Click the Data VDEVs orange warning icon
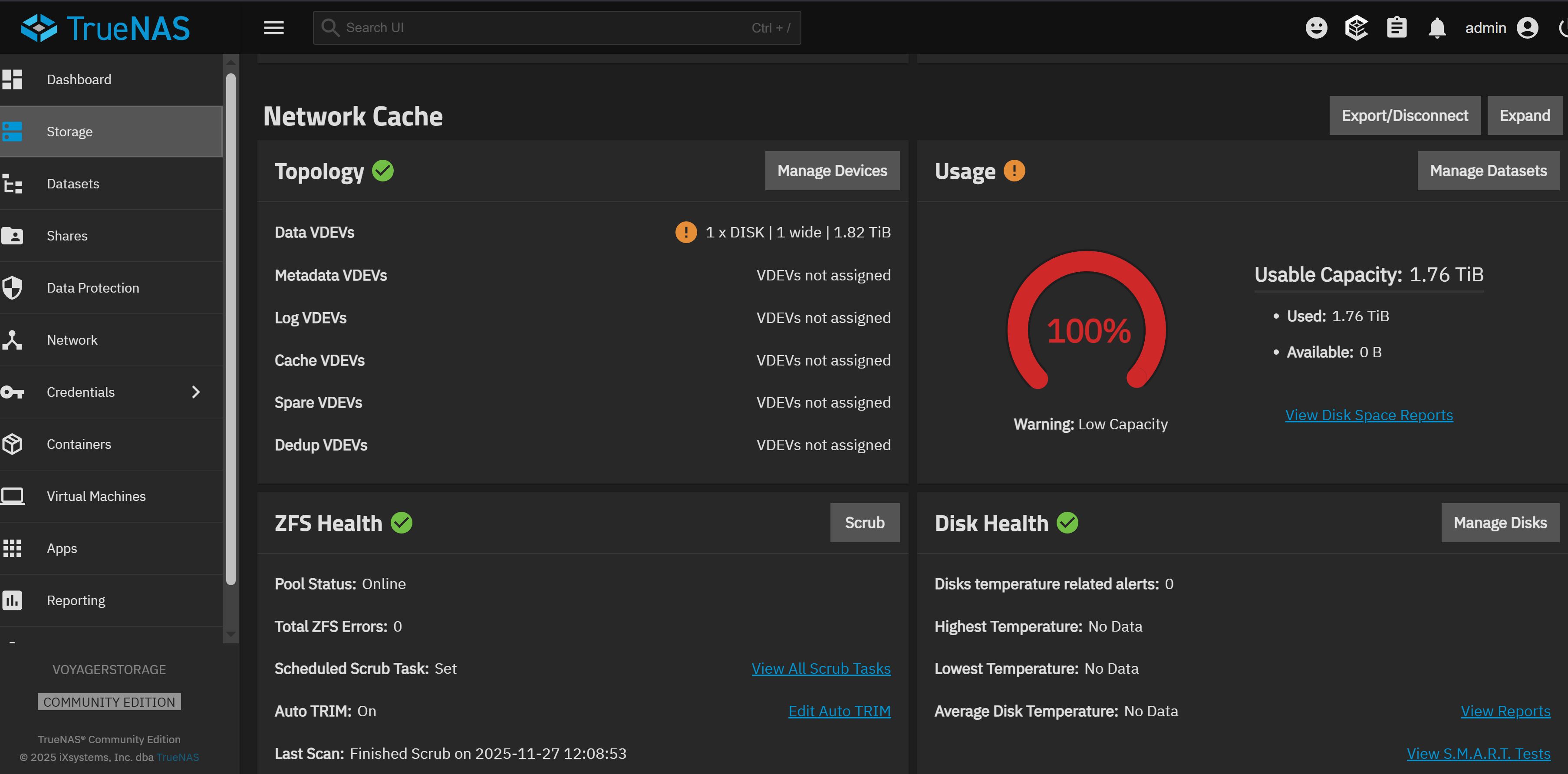This screenshot has height=774, width=1568. (685, 232)
